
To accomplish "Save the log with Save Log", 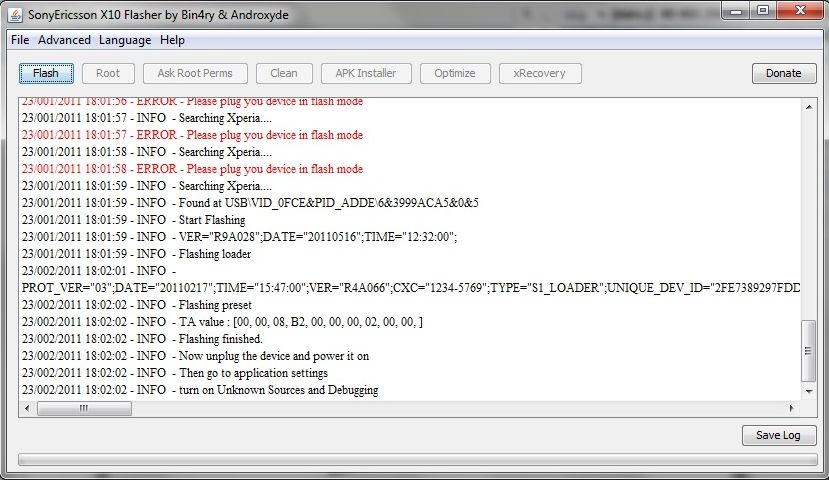I will tap(779, 436).
